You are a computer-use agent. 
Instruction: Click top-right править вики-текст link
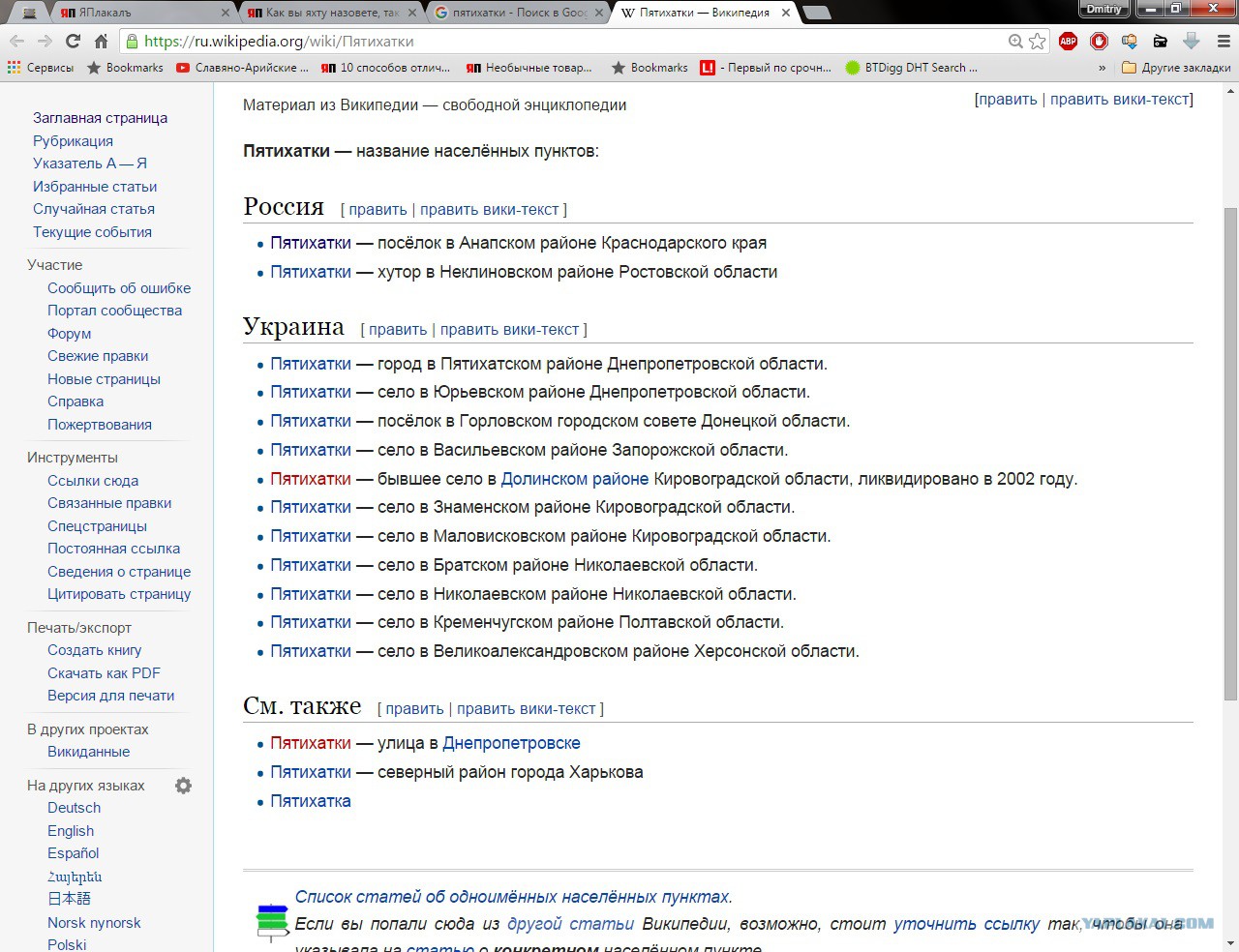[x=1120, y=100]
